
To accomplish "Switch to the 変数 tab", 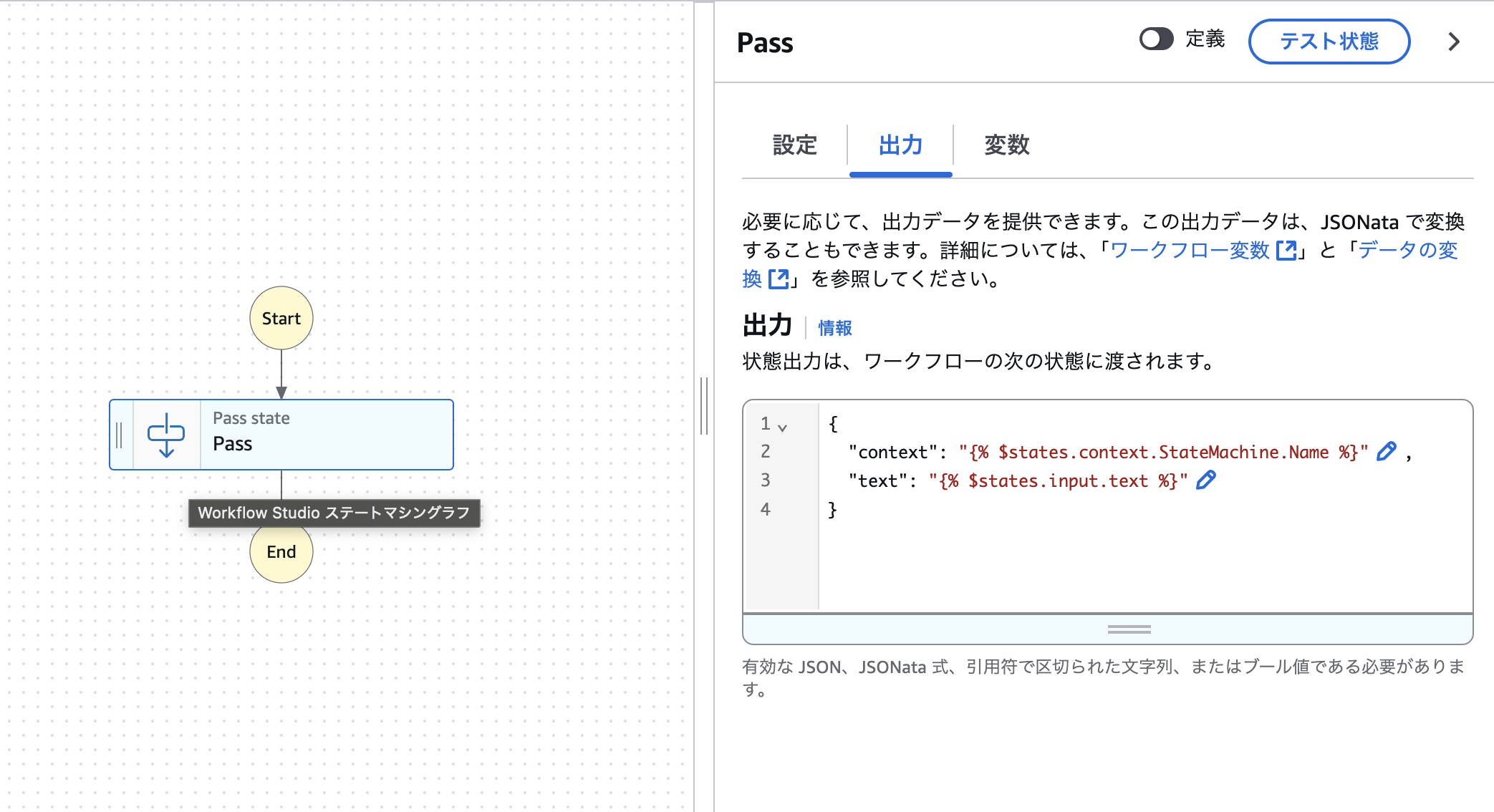I will pyautogui.click(x=1006, y=145).
